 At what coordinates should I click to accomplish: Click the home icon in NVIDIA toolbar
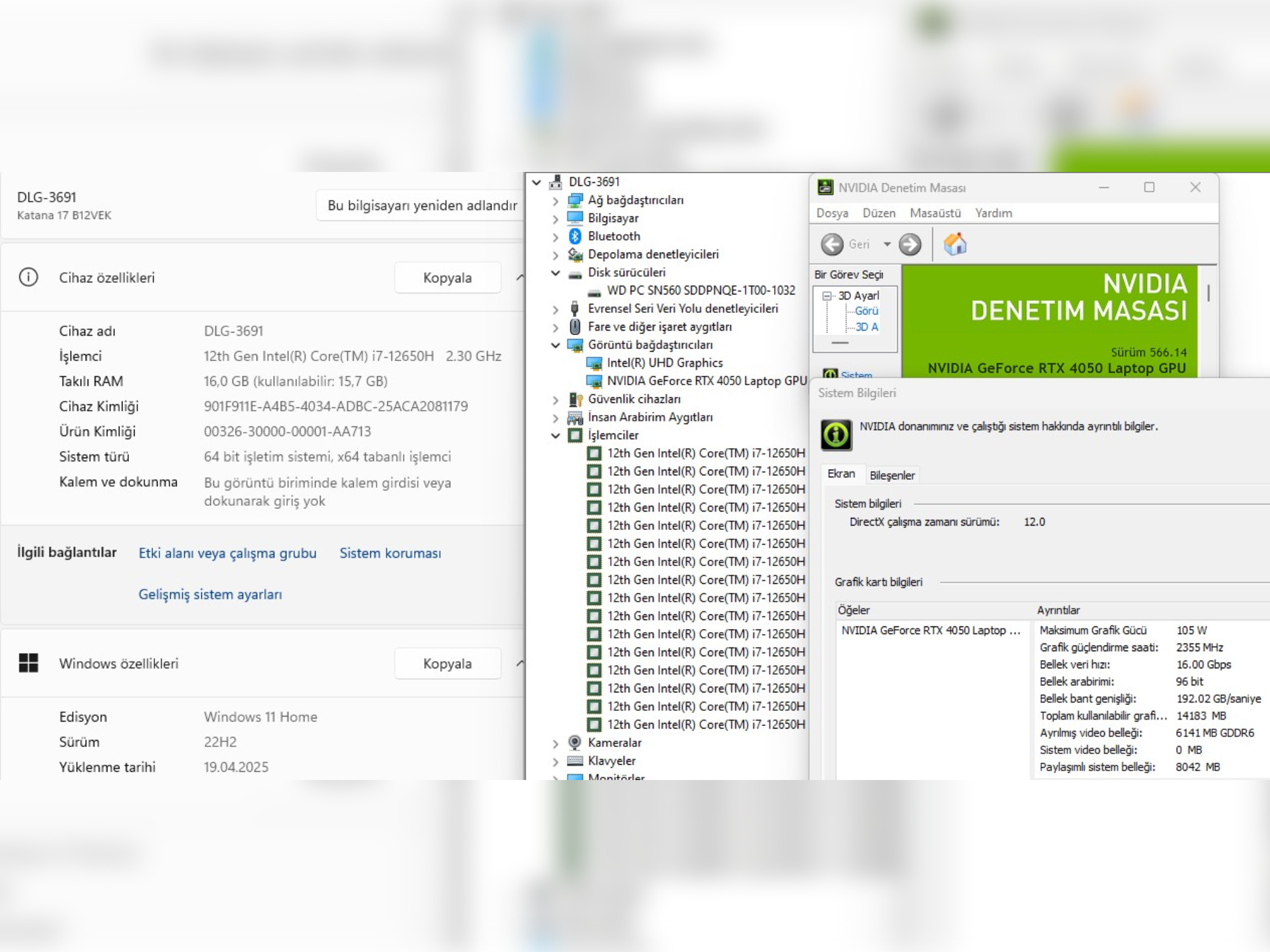coord(954,244)
